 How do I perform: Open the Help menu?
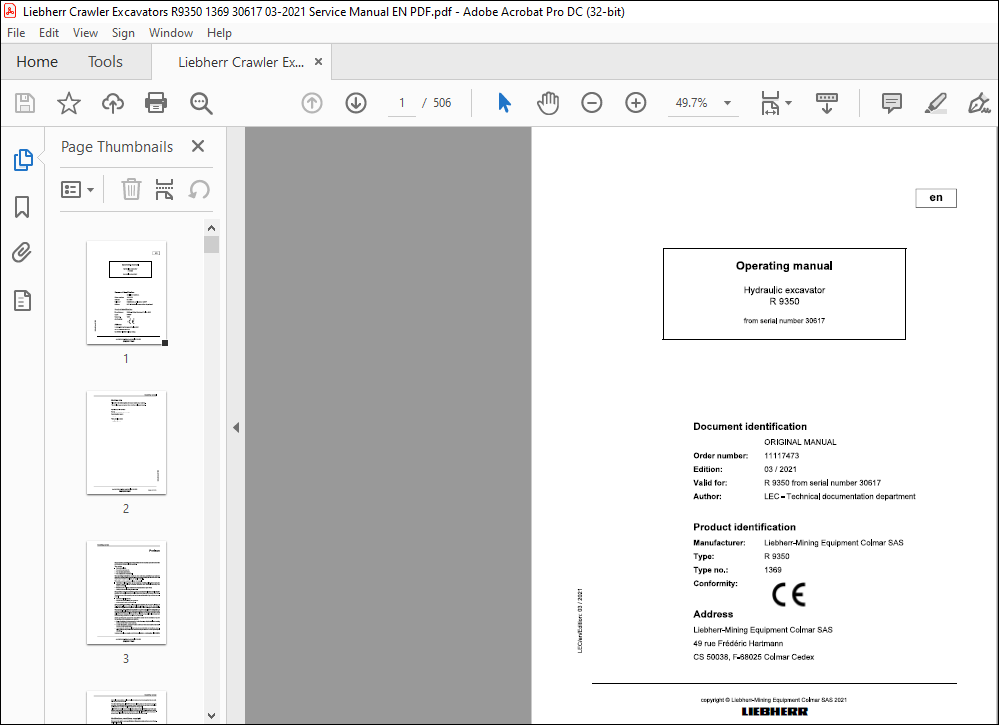click(219, 32)
